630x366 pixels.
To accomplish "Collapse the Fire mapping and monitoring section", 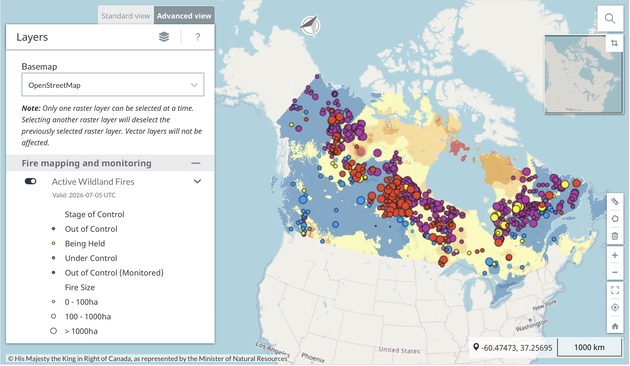I will (196, 163).
